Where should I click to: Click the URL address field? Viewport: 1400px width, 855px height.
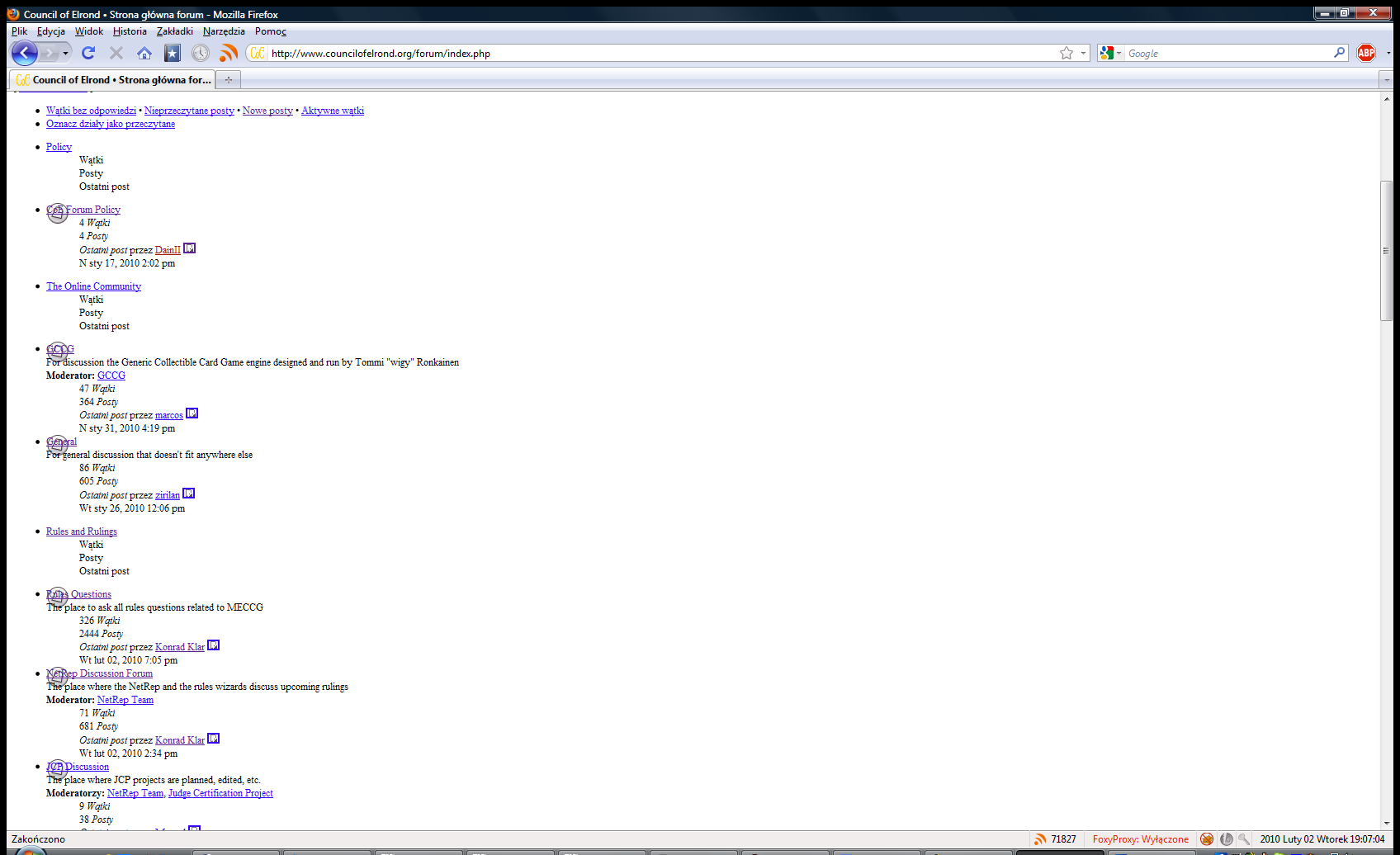click(660, 53)
